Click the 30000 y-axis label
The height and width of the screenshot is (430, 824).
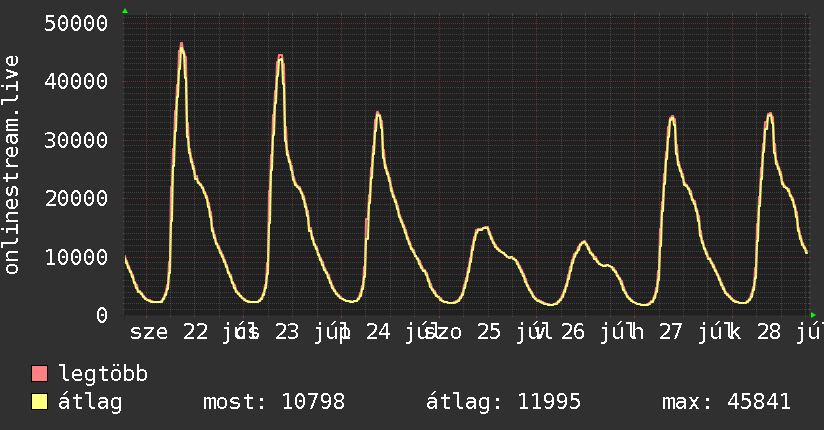[x=76, y=140]
